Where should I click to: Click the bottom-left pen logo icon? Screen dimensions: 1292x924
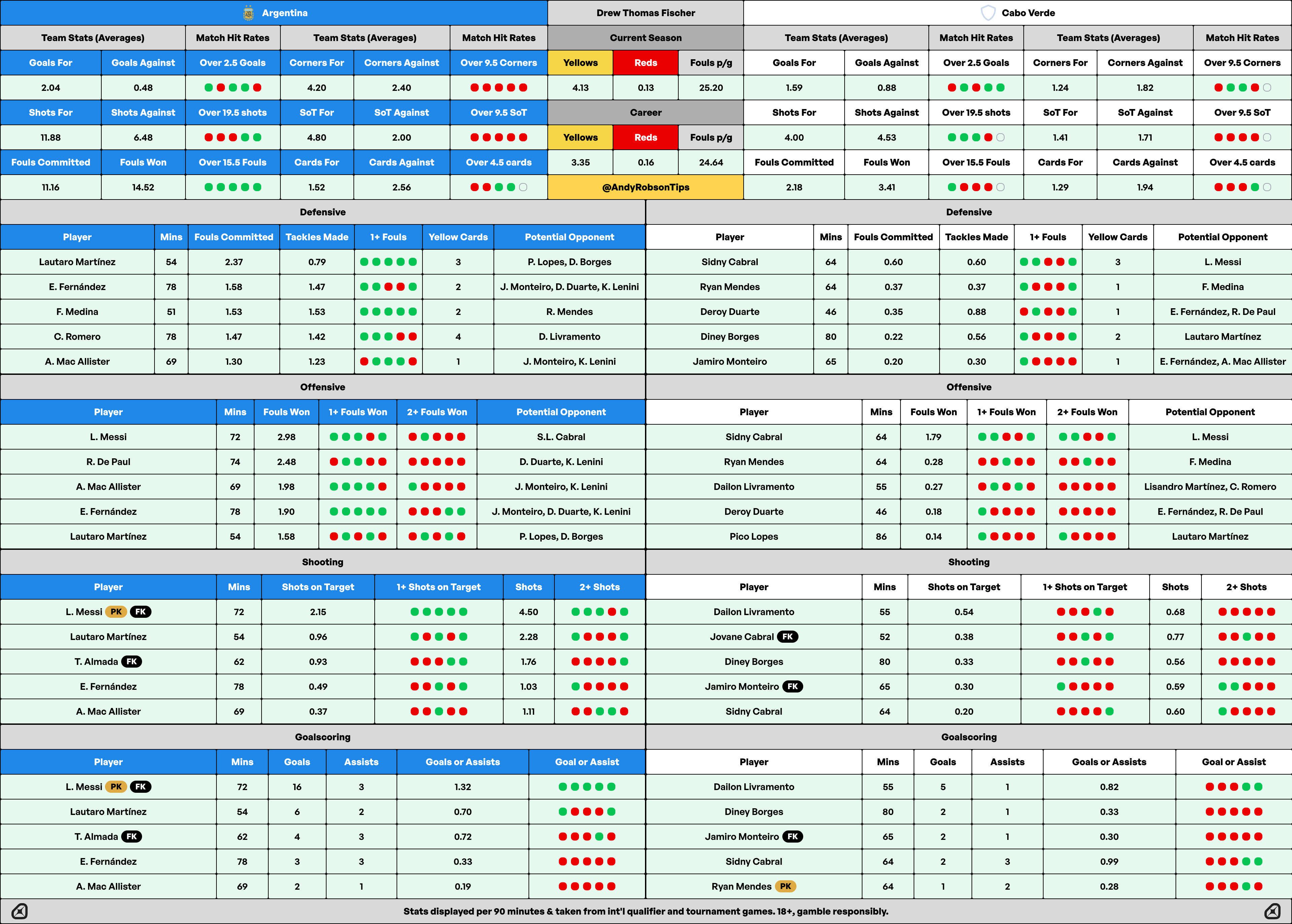pyautogui.click(x=19, y=912)
